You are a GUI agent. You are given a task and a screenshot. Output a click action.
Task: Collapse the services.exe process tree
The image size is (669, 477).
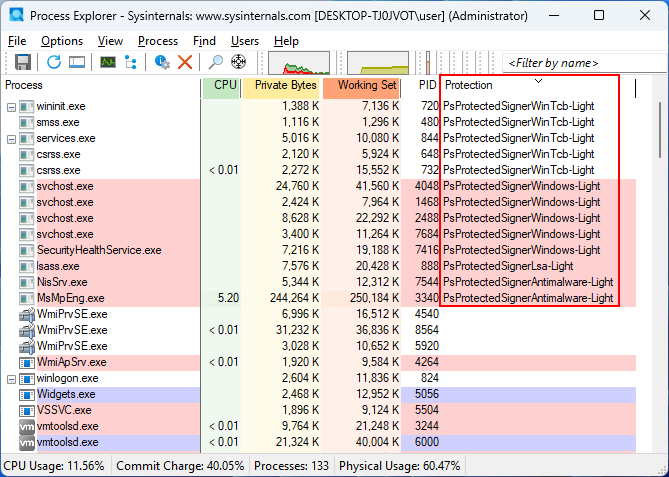pos(11,138)
